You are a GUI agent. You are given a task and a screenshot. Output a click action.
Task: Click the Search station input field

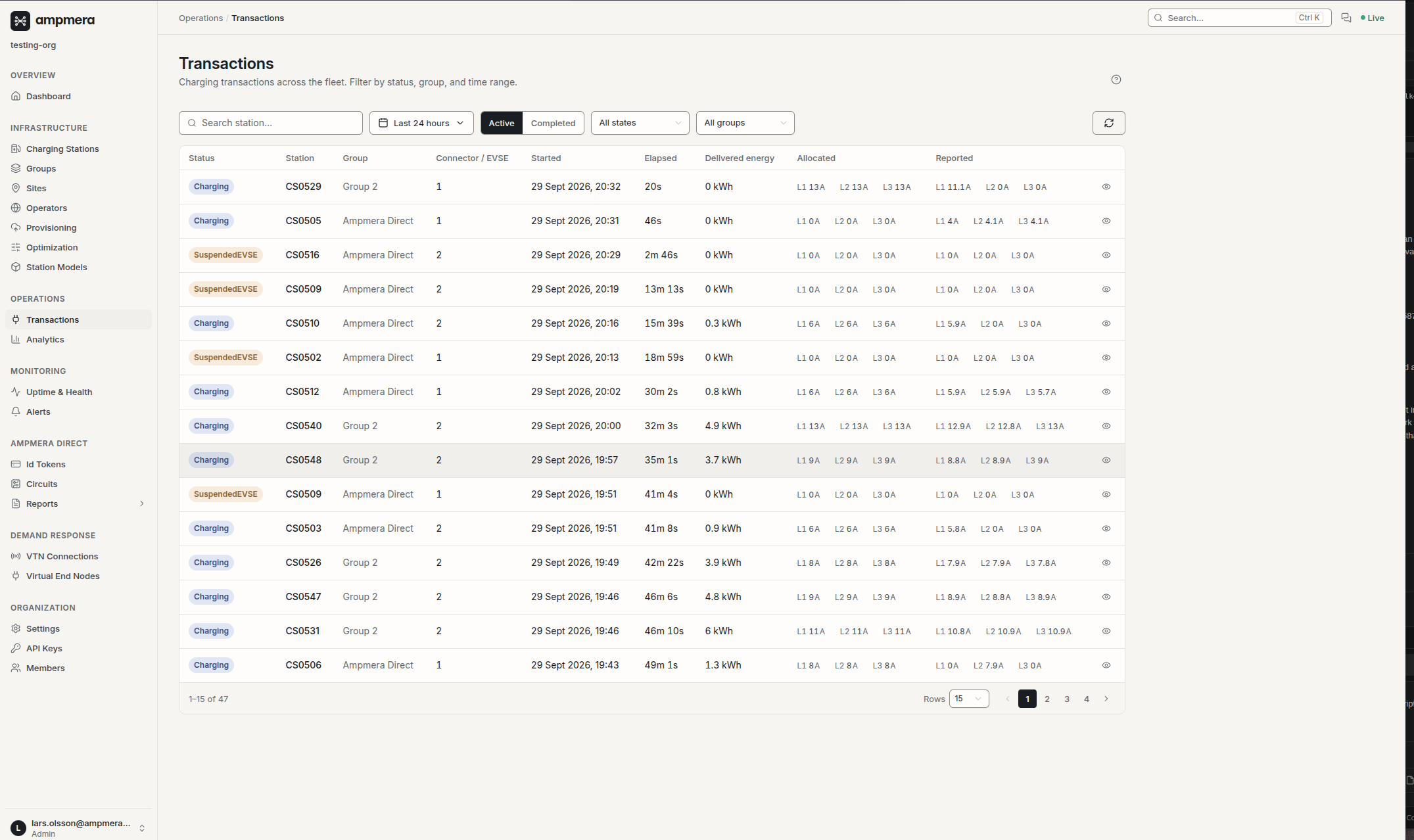271,123
